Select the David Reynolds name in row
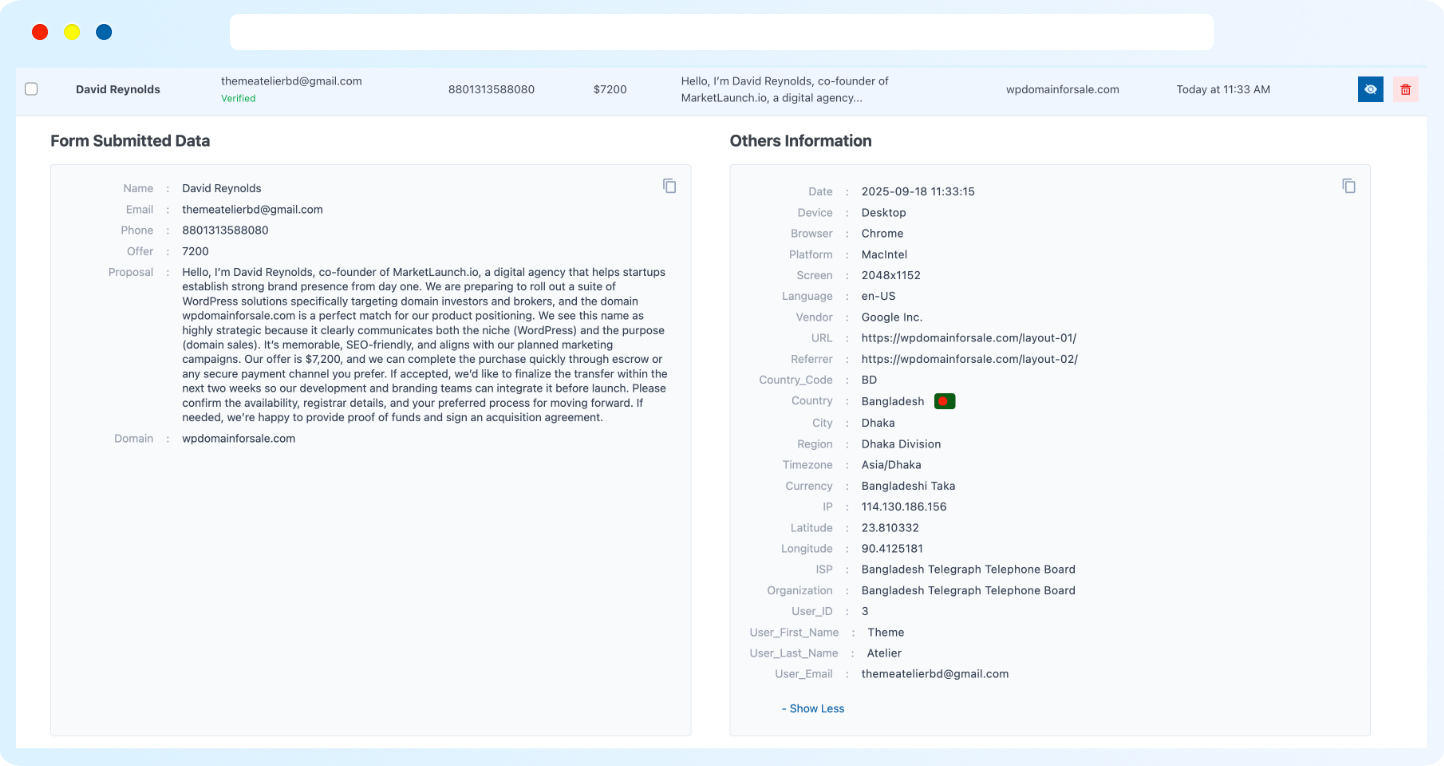Image resolution: width=1444 pixels, height=766 pixels. click(118, 89)
